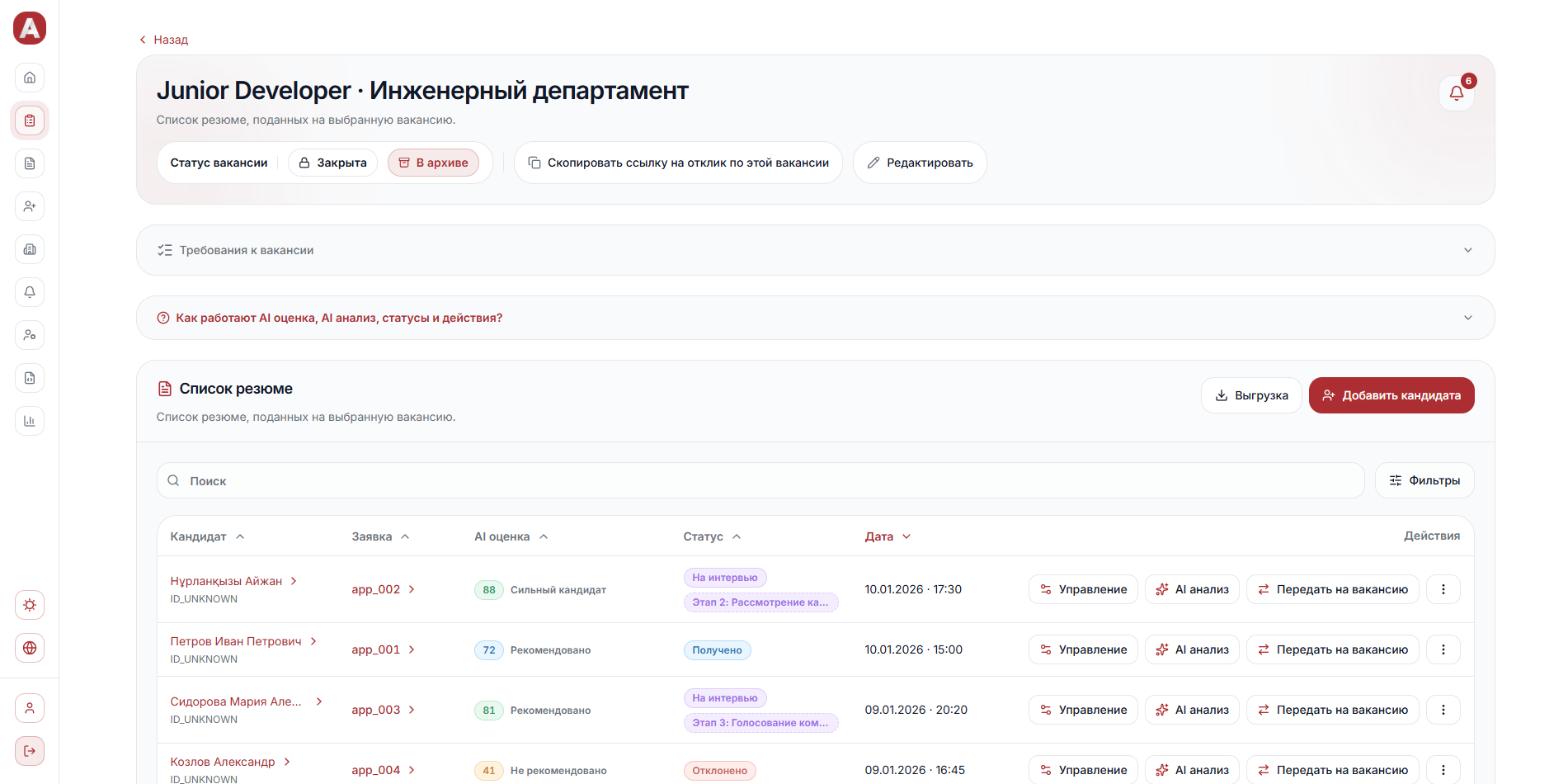Viewport: 1568px width, 784px height.
Task: Expand the Как работают AI оценка section
Action: [x=815, y=318]
